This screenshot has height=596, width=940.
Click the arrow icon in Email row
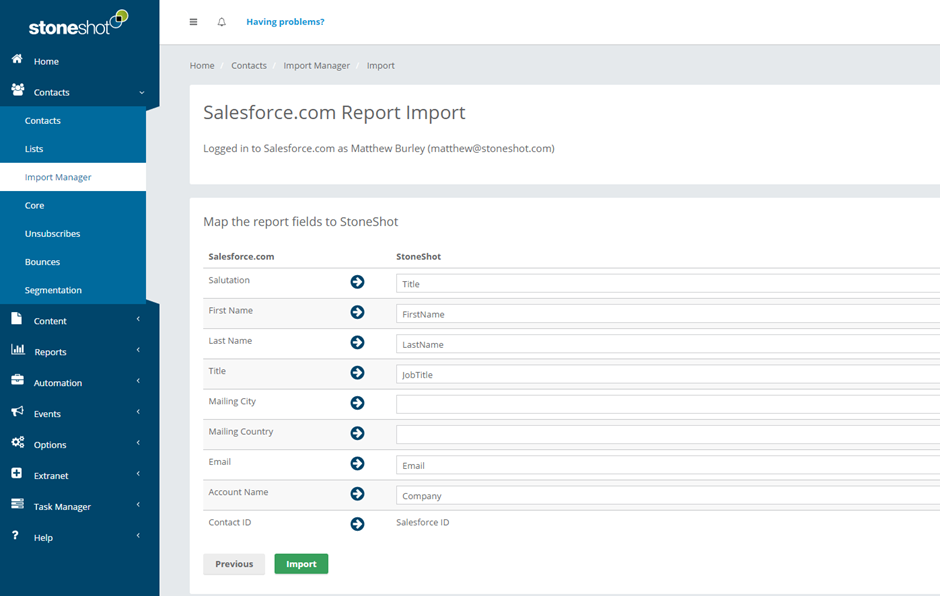[357, 463]
